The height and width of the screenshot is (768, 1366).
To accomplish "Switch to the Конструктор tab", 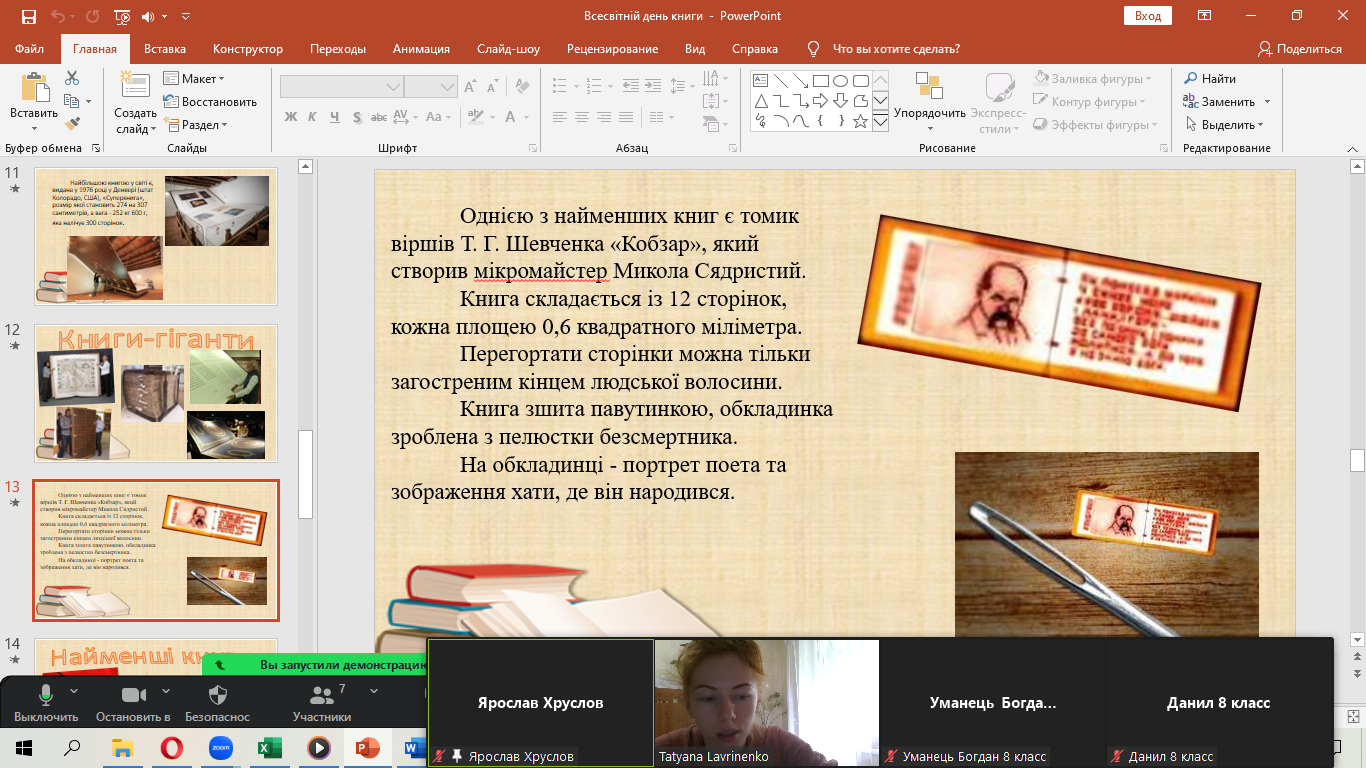I will pos(248,49).
